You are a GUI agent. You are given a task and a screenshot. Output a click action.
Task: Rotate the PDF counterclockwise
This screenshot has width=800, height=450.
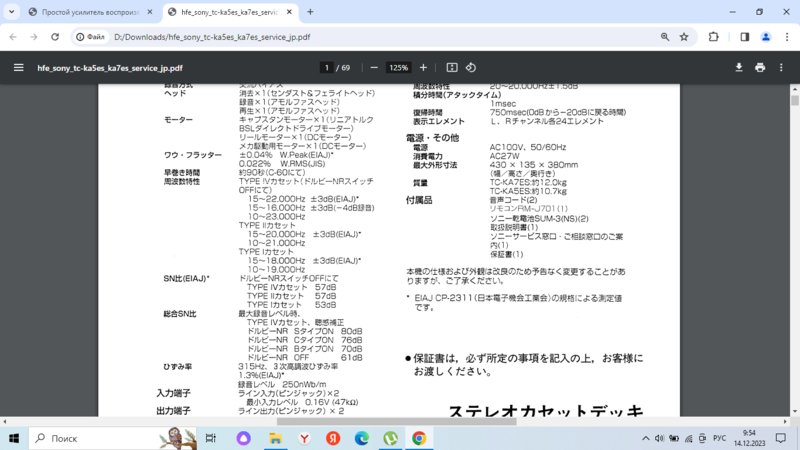[471, 67]
